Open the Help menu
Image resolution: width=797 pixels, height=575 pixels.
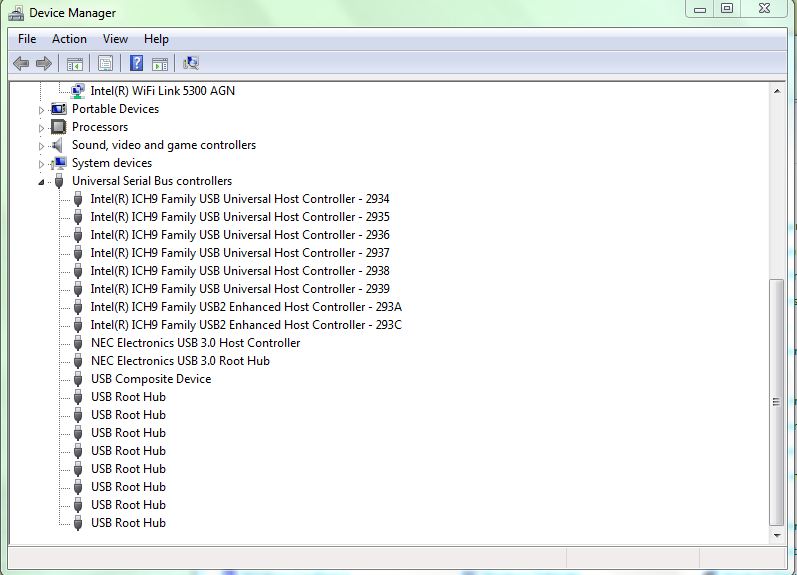[156, 39]
